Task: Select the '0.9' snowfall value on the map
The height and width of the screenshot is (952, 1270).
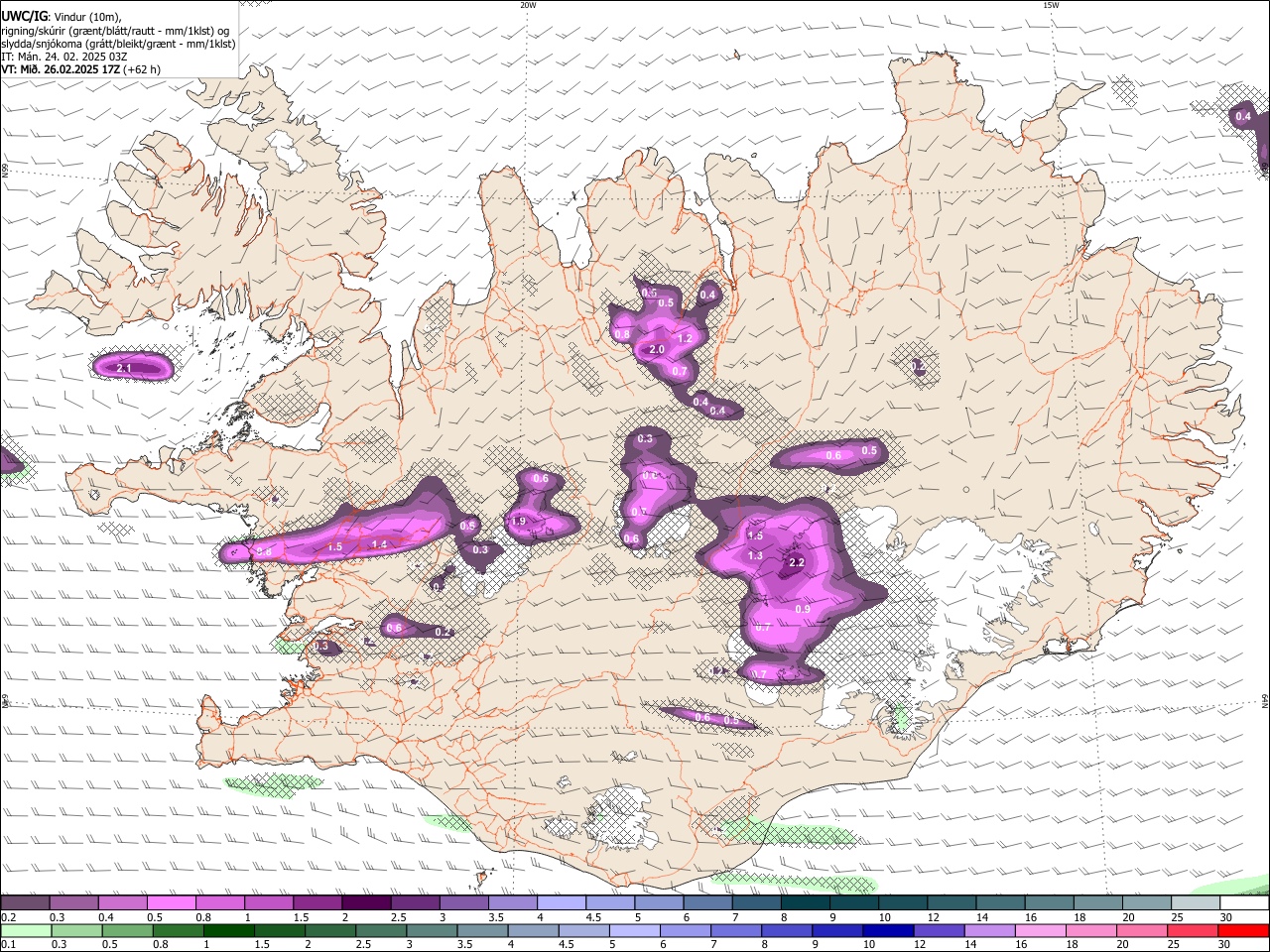Action: (804, 609)
